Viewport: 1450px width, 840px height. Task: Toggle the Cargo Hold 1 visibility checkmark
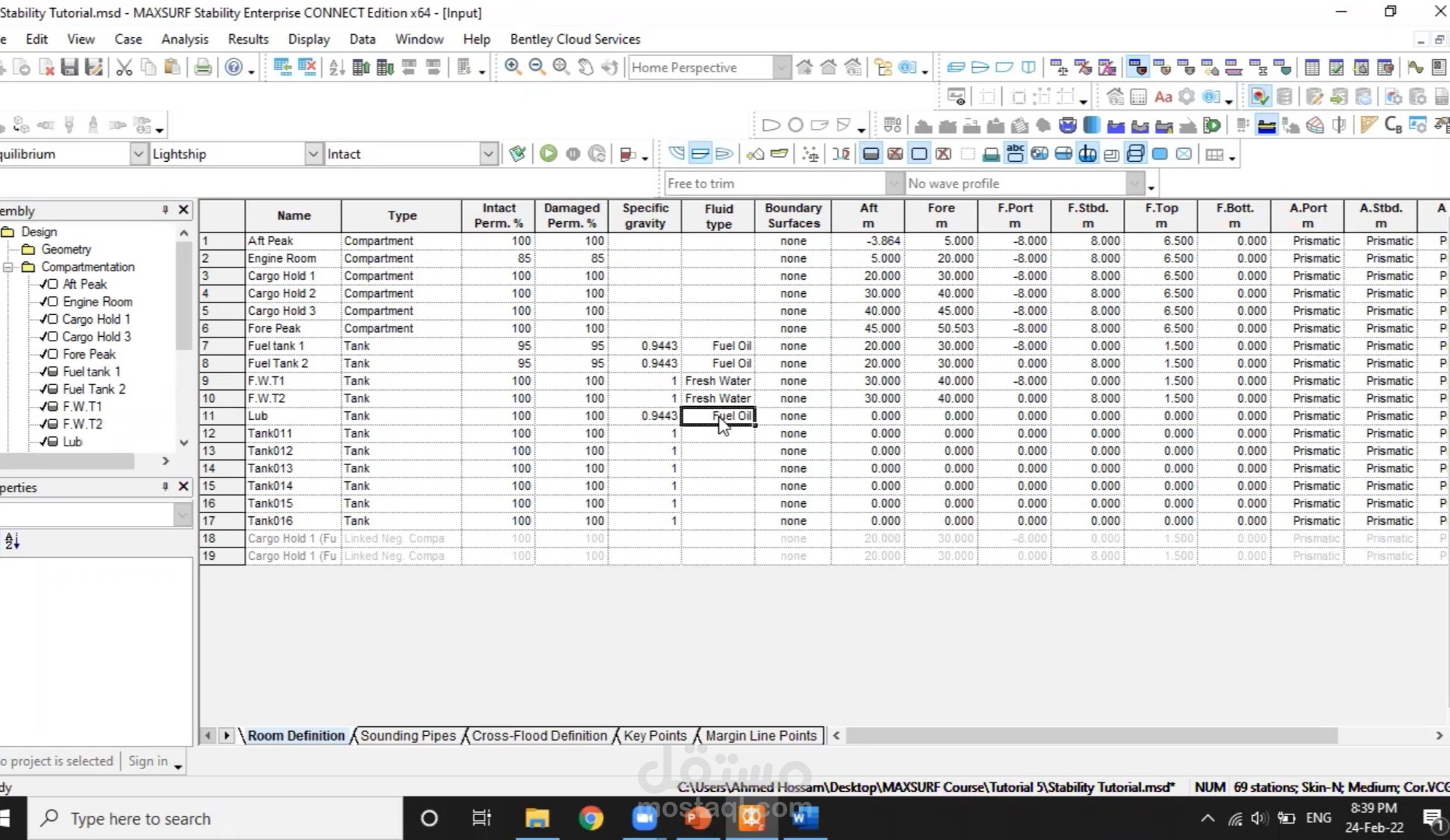pyautogui.click(x=44, y=320)
